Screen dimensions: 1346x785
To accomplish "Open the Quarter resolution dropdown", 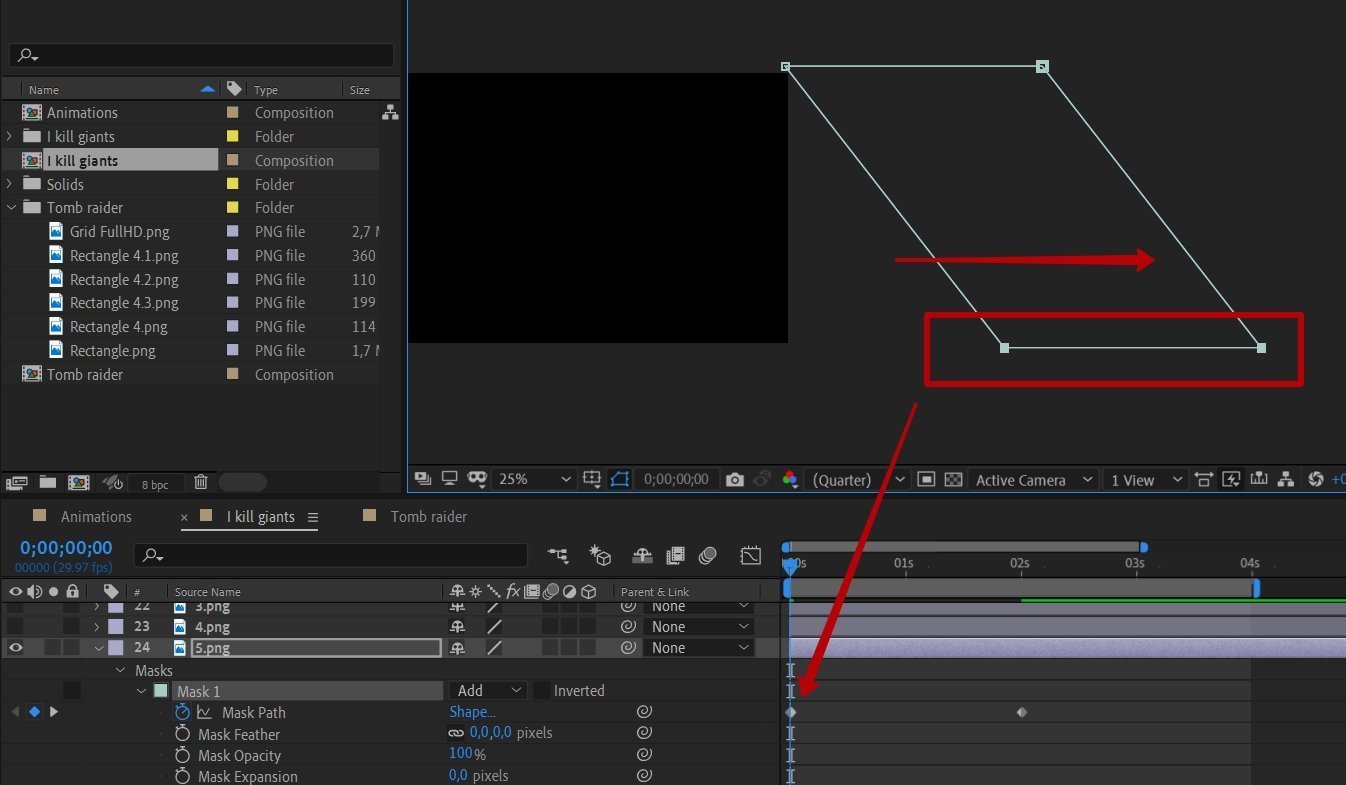I will [x=858, y=480].
